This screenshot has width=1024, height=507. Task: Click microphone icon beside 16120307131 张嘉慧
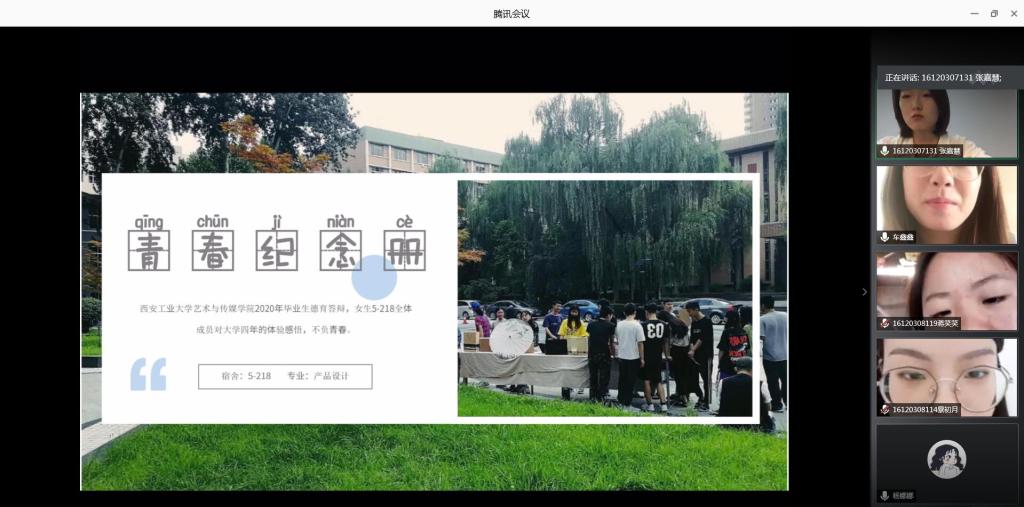click(x=885, y=151)
